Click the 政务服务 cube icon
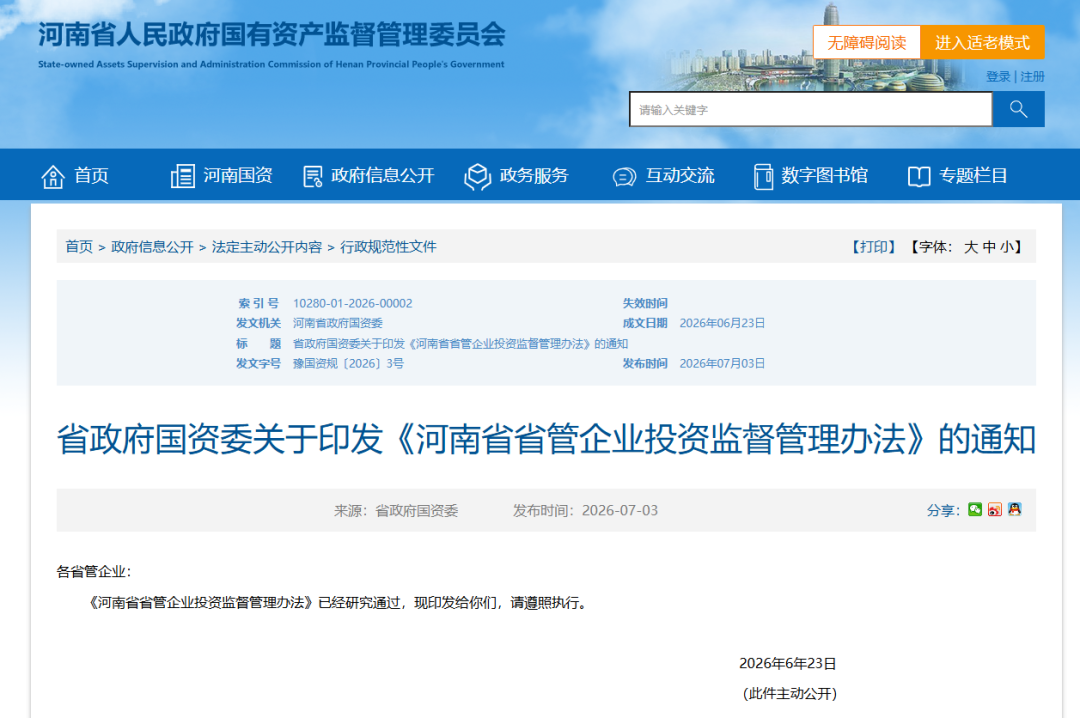The image size is (1080, 718). 477,176
